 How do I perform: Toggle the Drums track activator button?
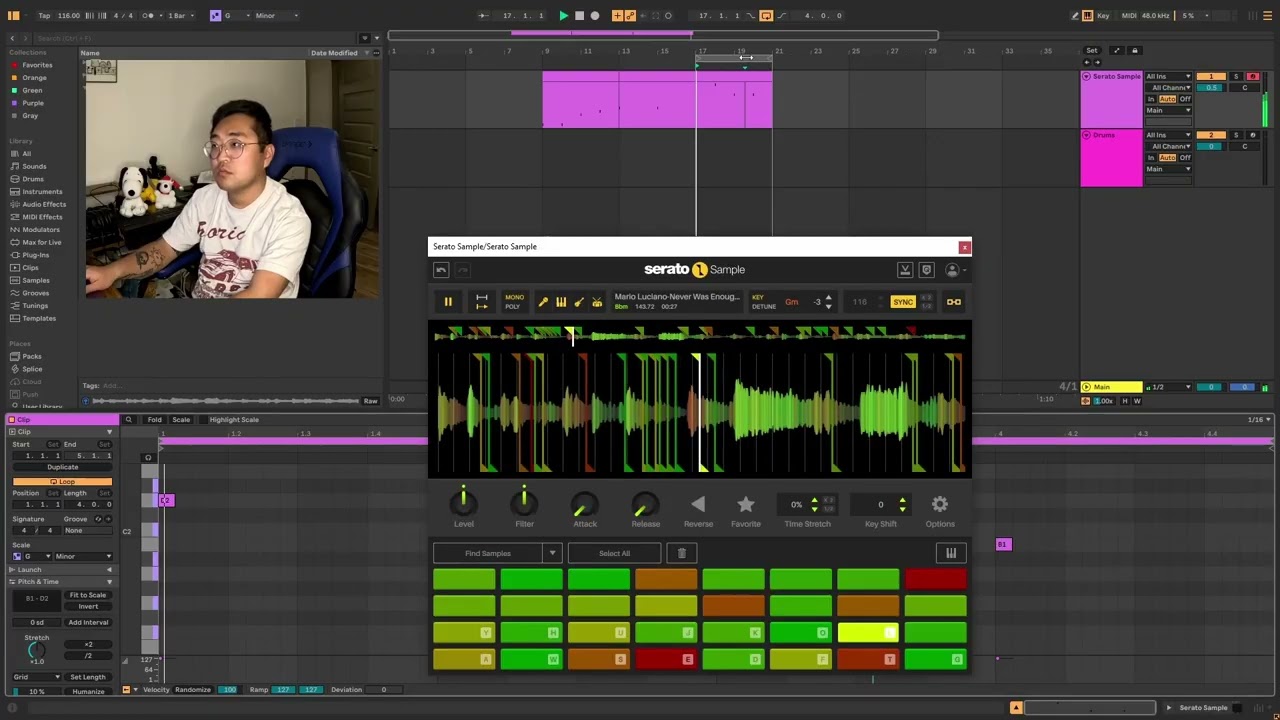tap(1211, 135)
